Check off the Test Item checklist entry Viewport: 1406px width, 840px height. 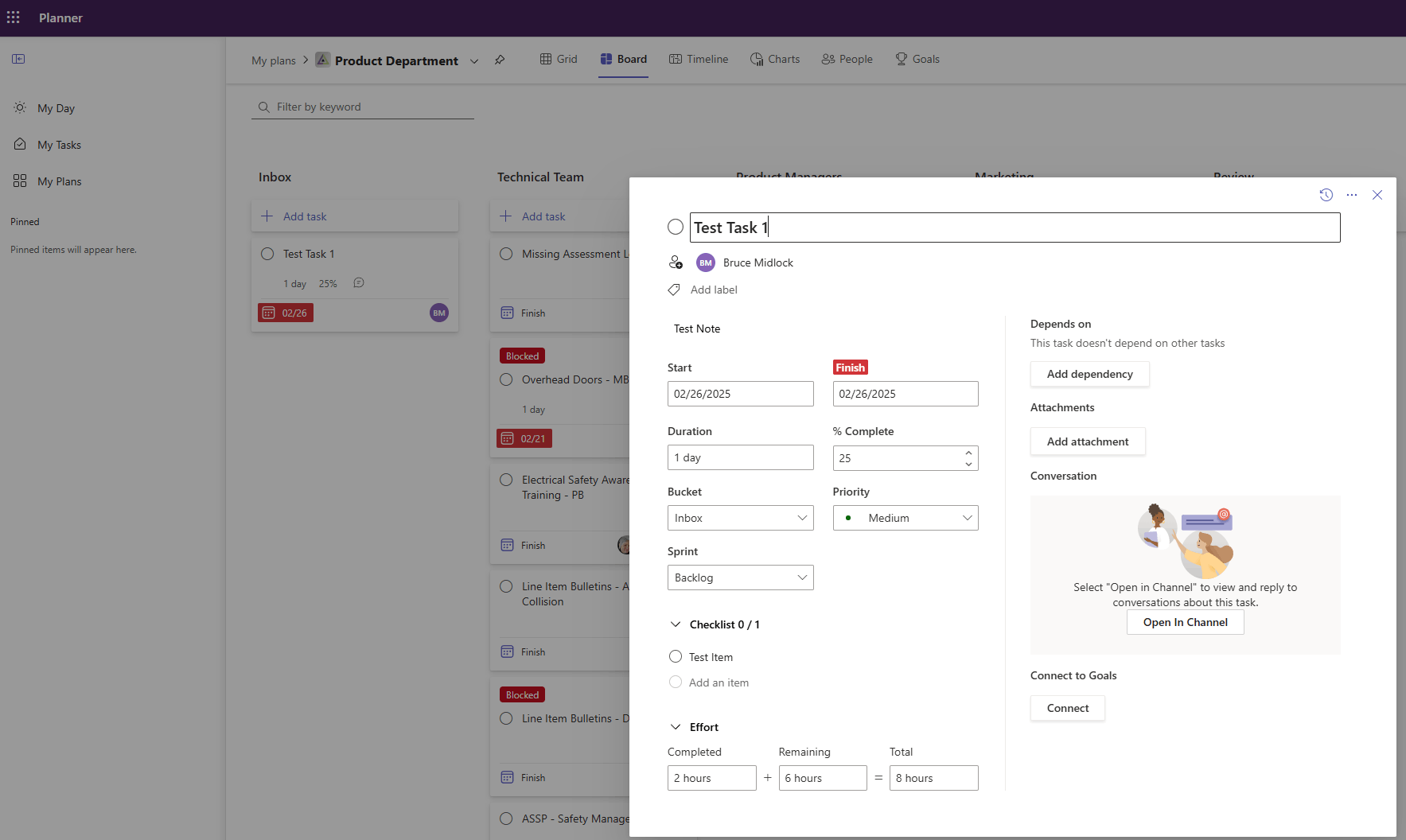pyautogui.click(x=675, y=656)
